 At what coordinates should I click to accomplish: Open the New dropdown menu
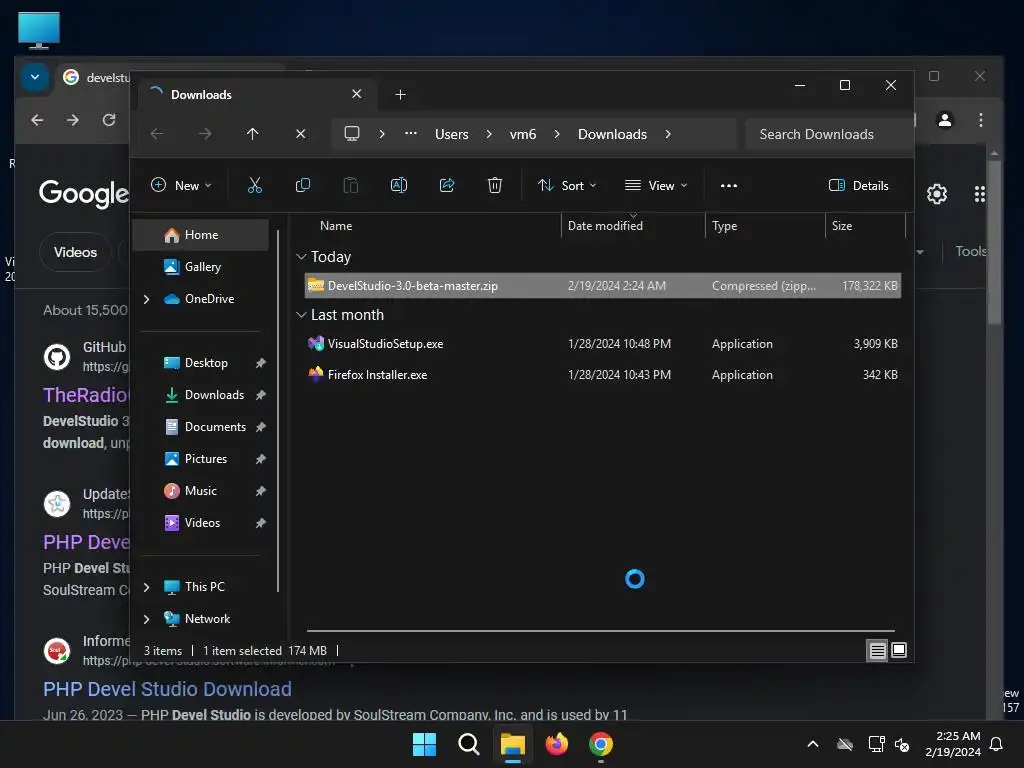pyautogui.click(x=181, y=185)
